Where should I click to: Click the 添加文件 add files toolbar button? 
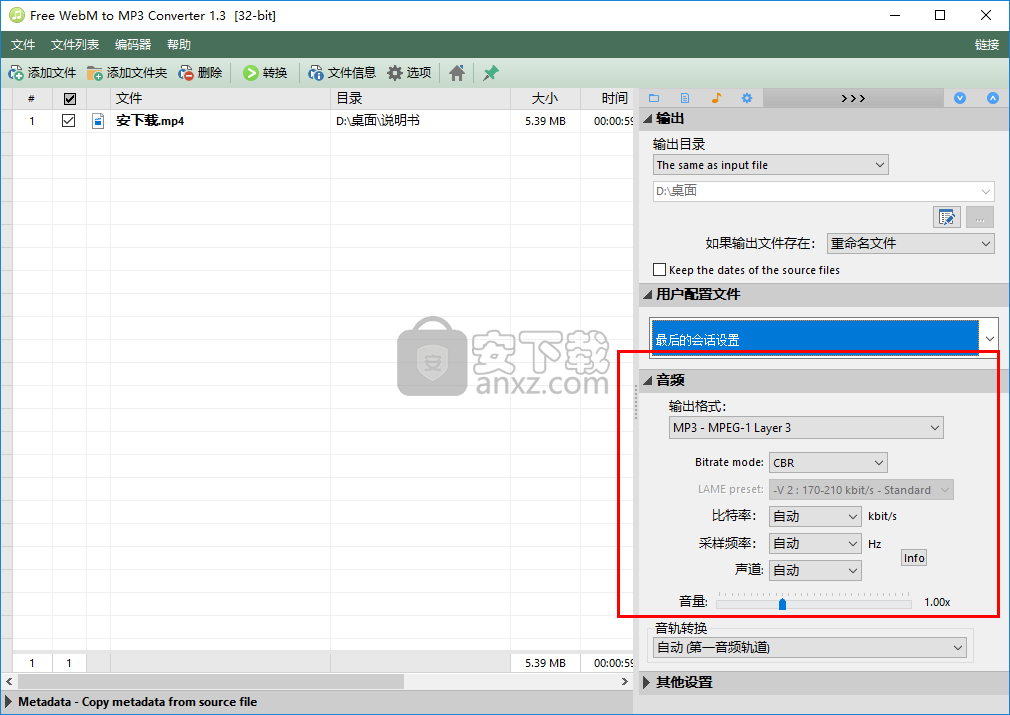43,73
